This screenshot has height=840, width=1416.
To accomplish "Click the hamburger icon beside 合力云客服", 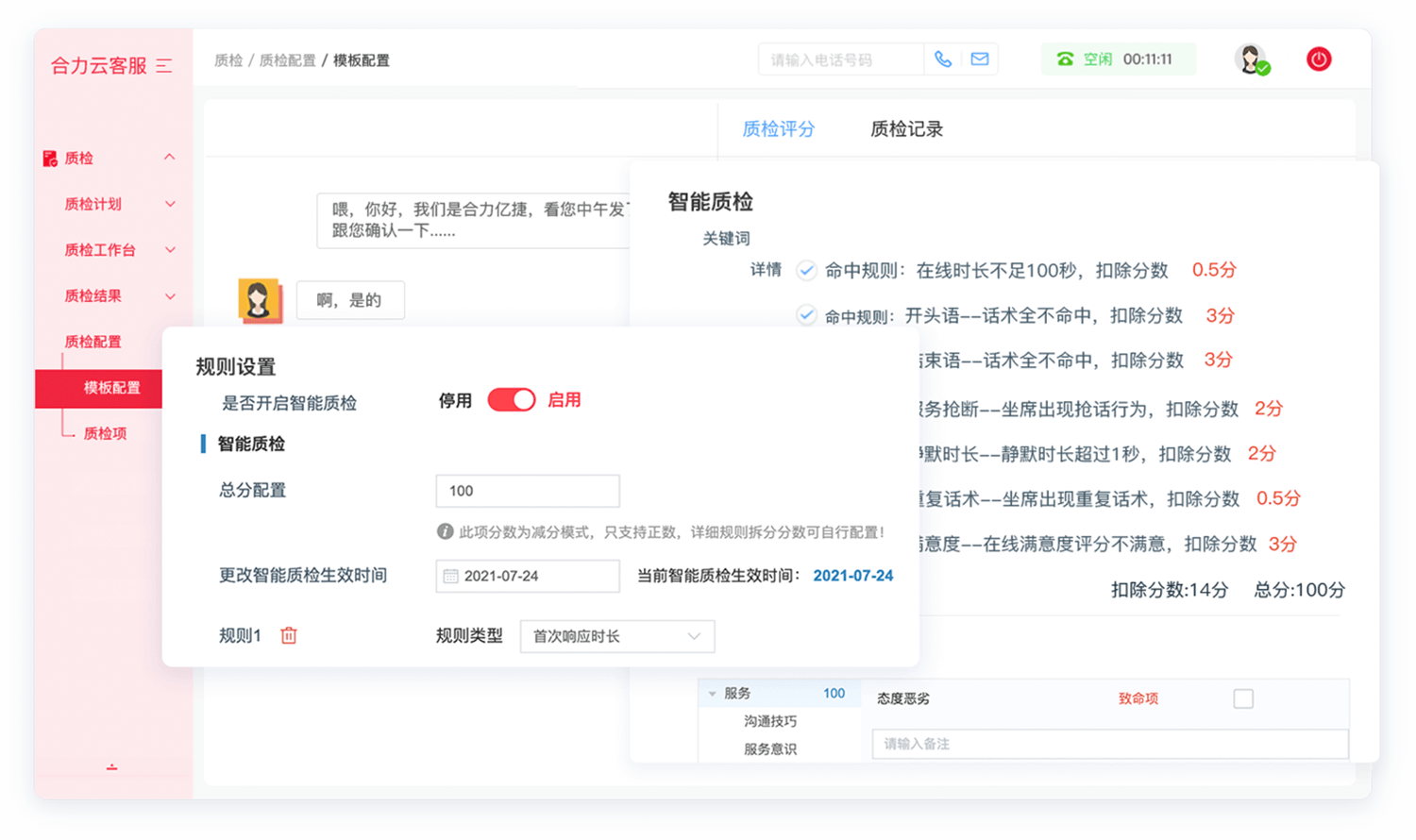I will [164, 66].
